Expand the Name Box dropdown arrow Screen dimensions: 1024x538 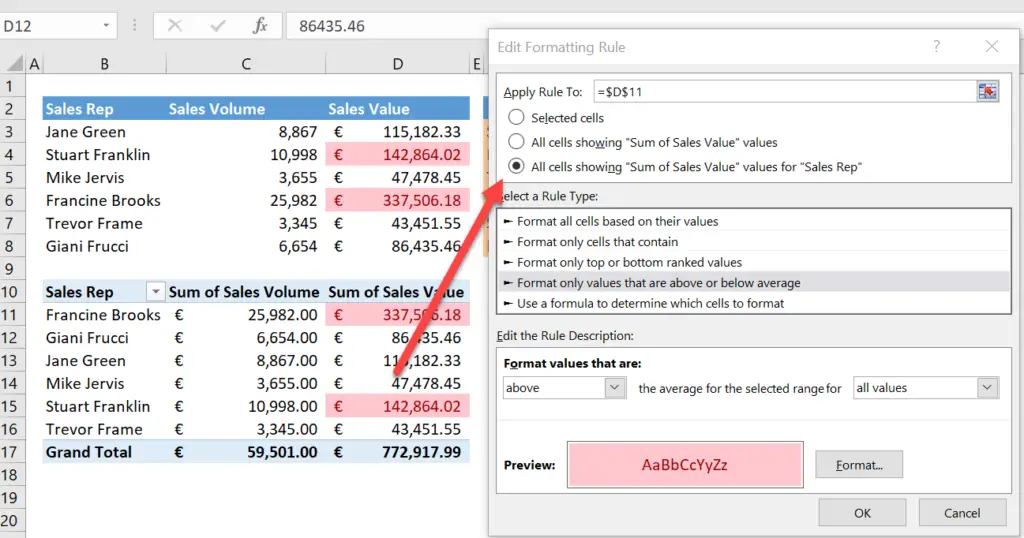click(106, 25)
